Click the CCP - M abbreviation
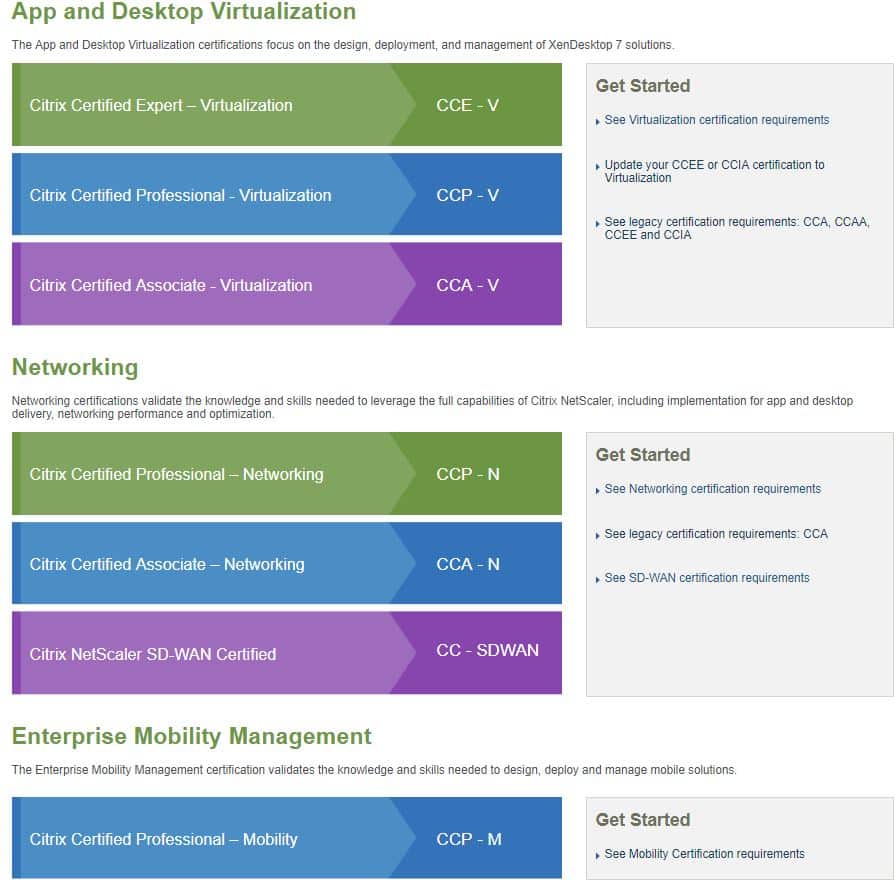 (469, 839)
